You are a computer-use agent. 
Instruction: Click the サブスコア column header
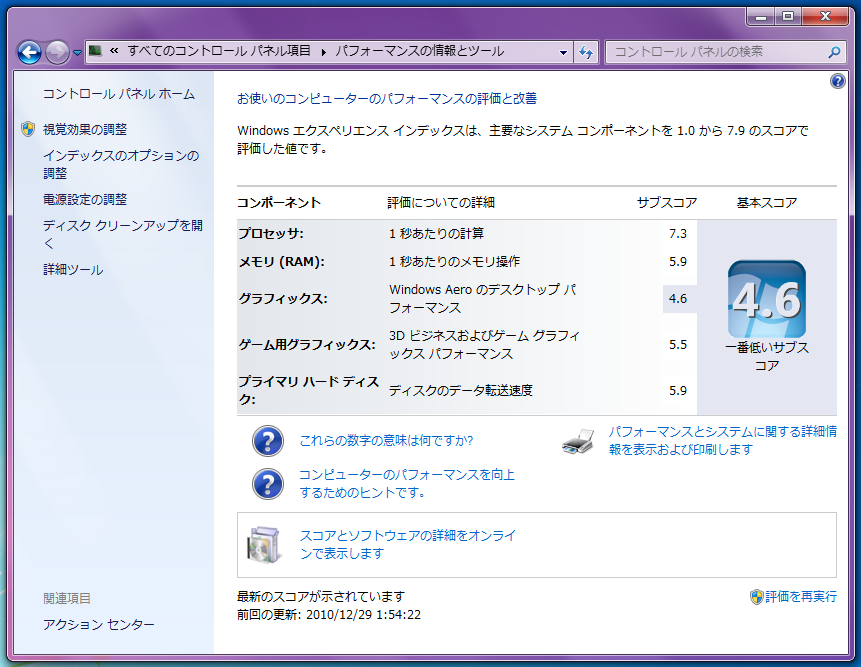click(667, 203)
